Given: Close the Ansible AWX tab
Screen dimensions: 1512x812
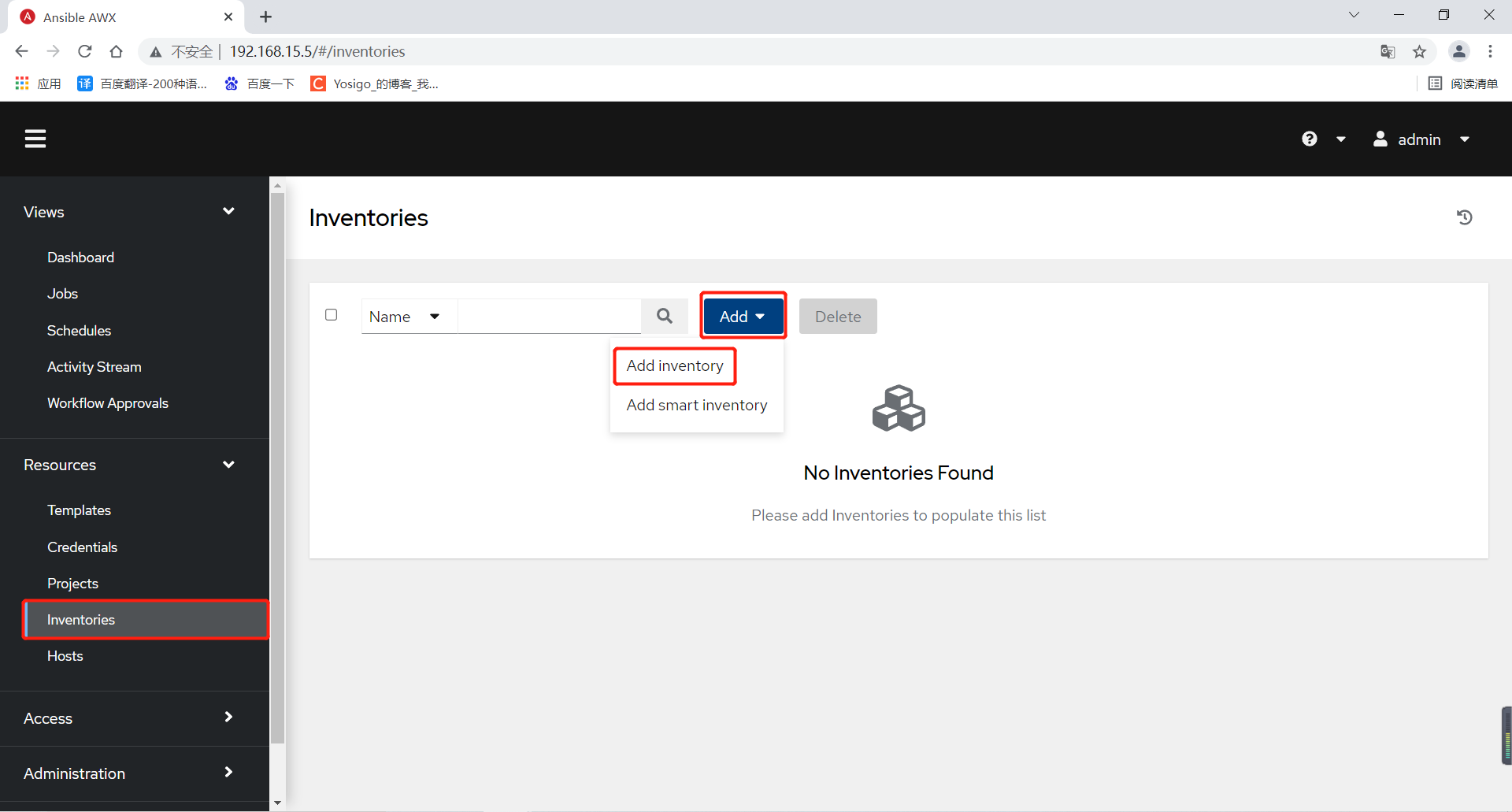Looking at the screenshot, I should [228, 17].
